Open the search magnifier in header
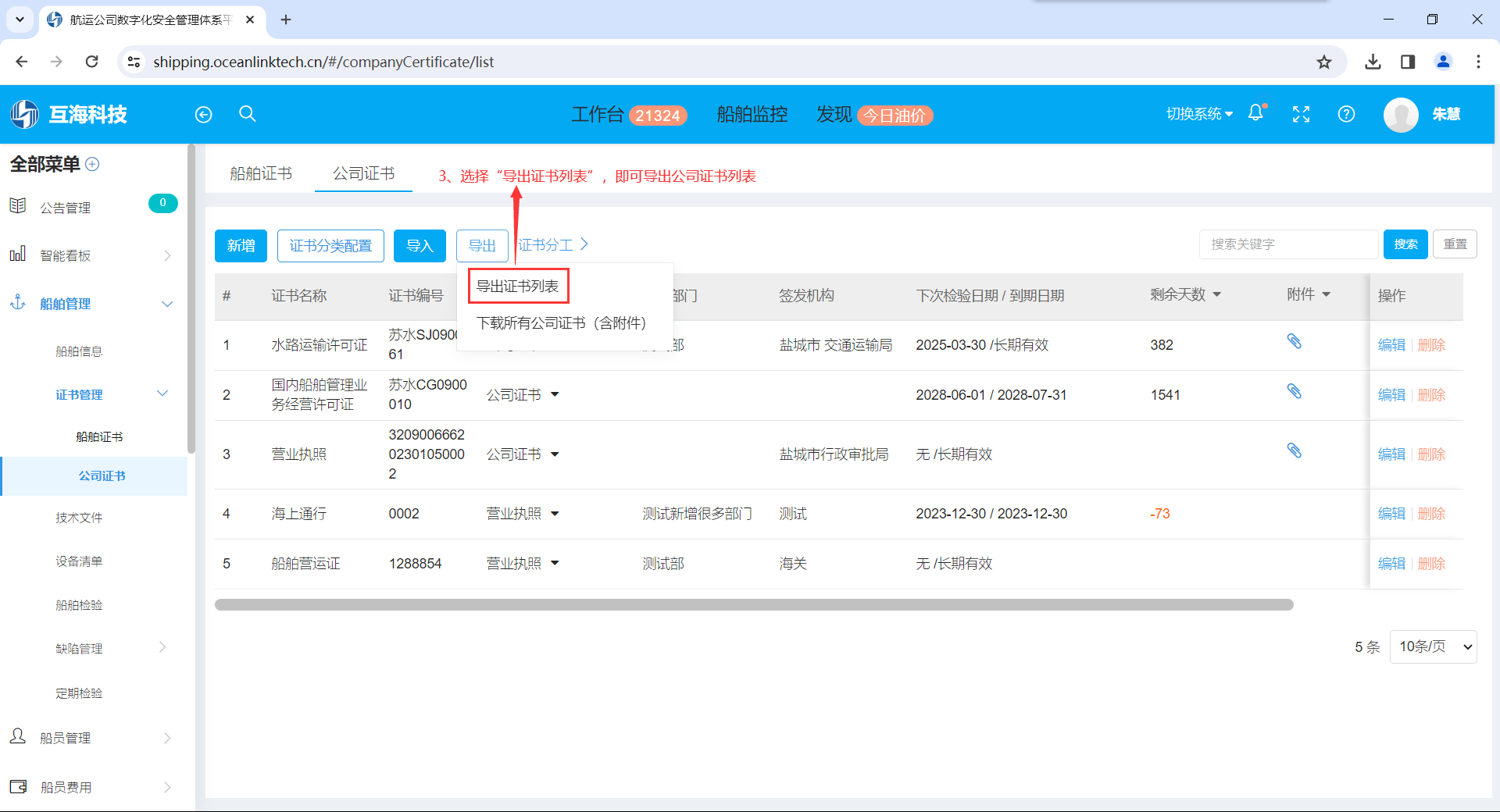The height and width of the screenshot is (812, 1500). pyautogui.click(x=248, y=114)
